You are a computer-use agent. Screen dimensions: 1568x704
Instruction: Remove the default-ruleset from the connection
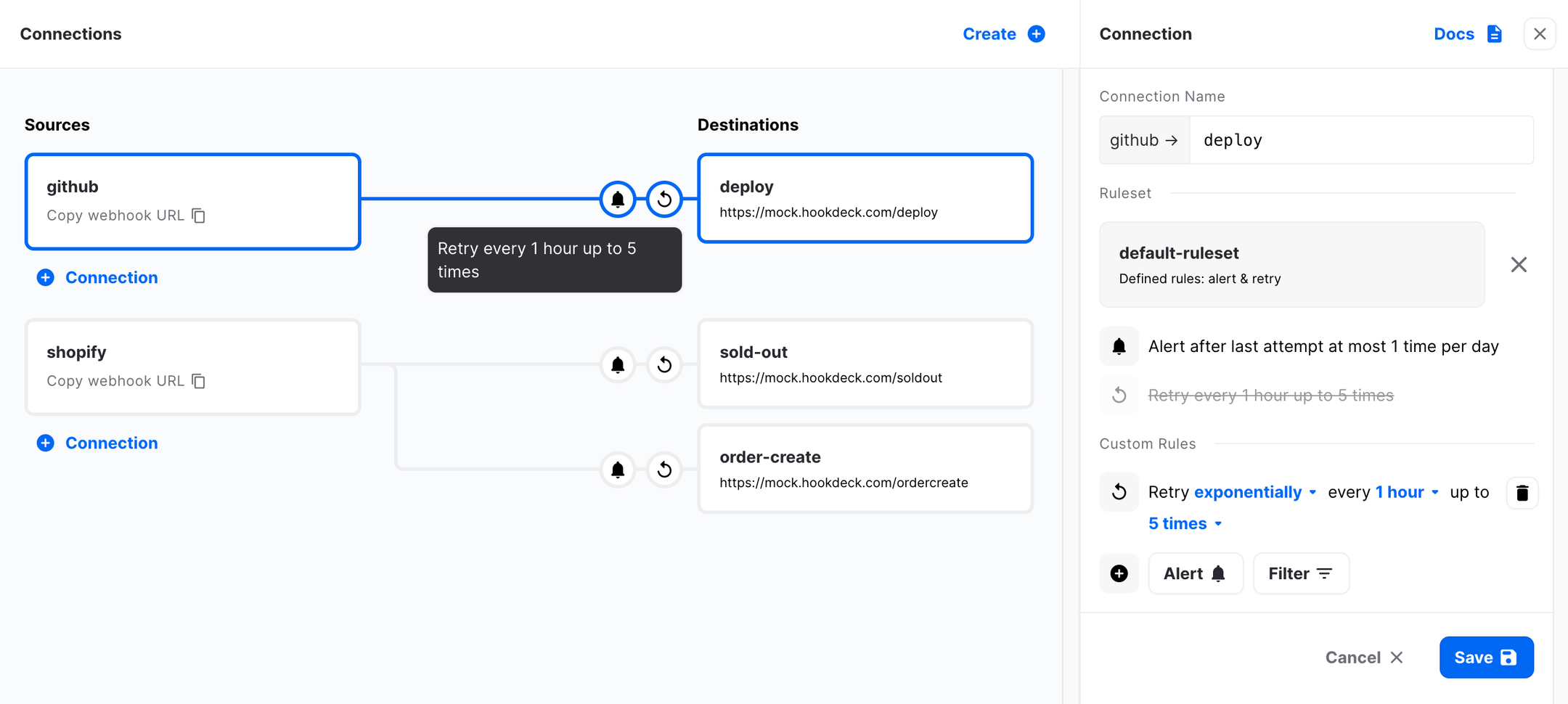pyautogui.click(x=1519, y=264)
